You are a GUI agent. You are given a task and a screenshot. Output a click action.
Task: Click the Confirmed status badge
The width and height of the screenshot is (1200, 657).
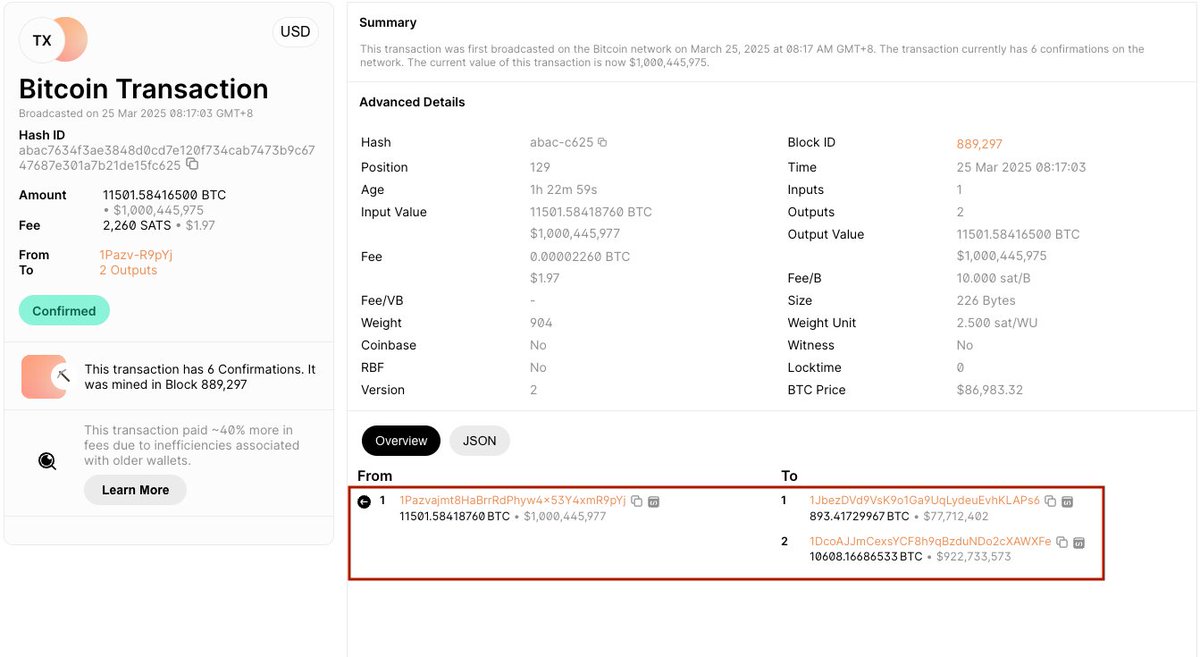click(x=64, y=310)
